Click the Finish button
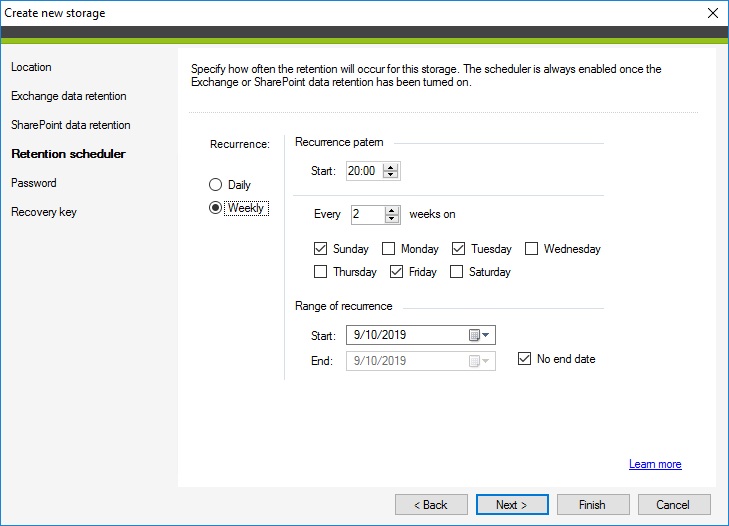The width and height of the screenshot is (729, 526). tap(593, 505)
